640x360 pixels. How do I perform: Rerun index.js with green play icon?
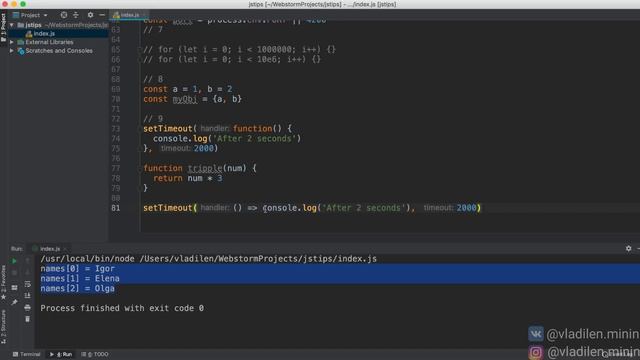pos(14,261)
